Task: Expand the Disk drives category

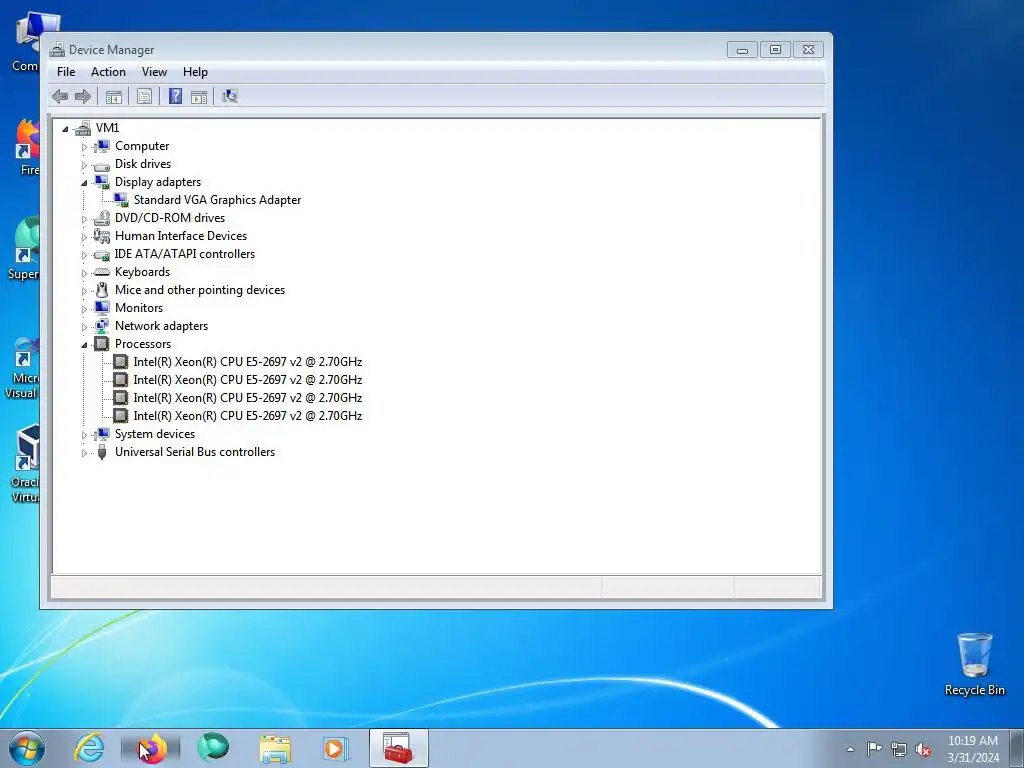Action: point(84,165)
